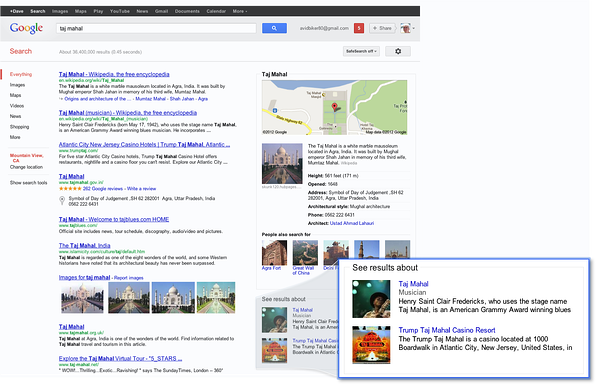Open Play from the top bar

coord(98,11)
